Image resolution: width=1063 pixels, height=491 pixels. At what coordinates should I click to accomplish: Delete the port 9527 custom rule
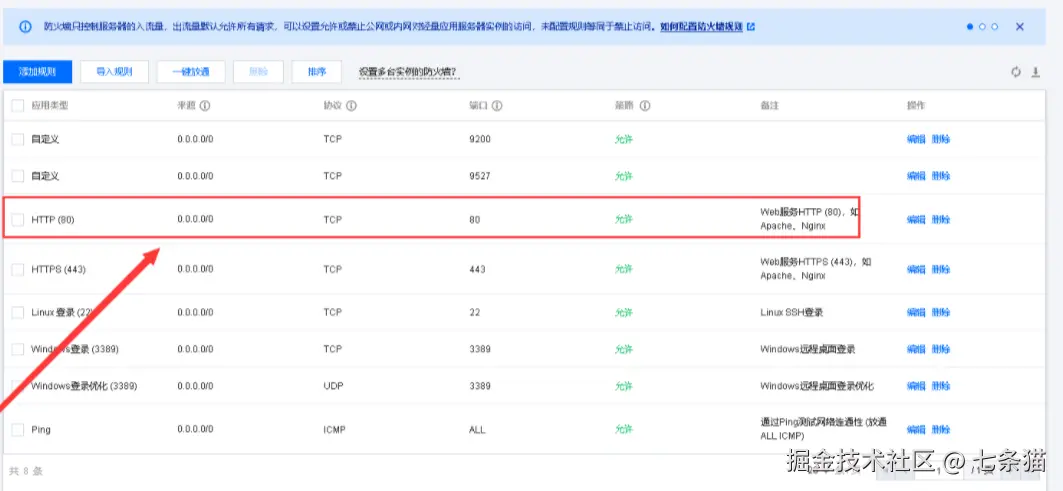[940, 176]
